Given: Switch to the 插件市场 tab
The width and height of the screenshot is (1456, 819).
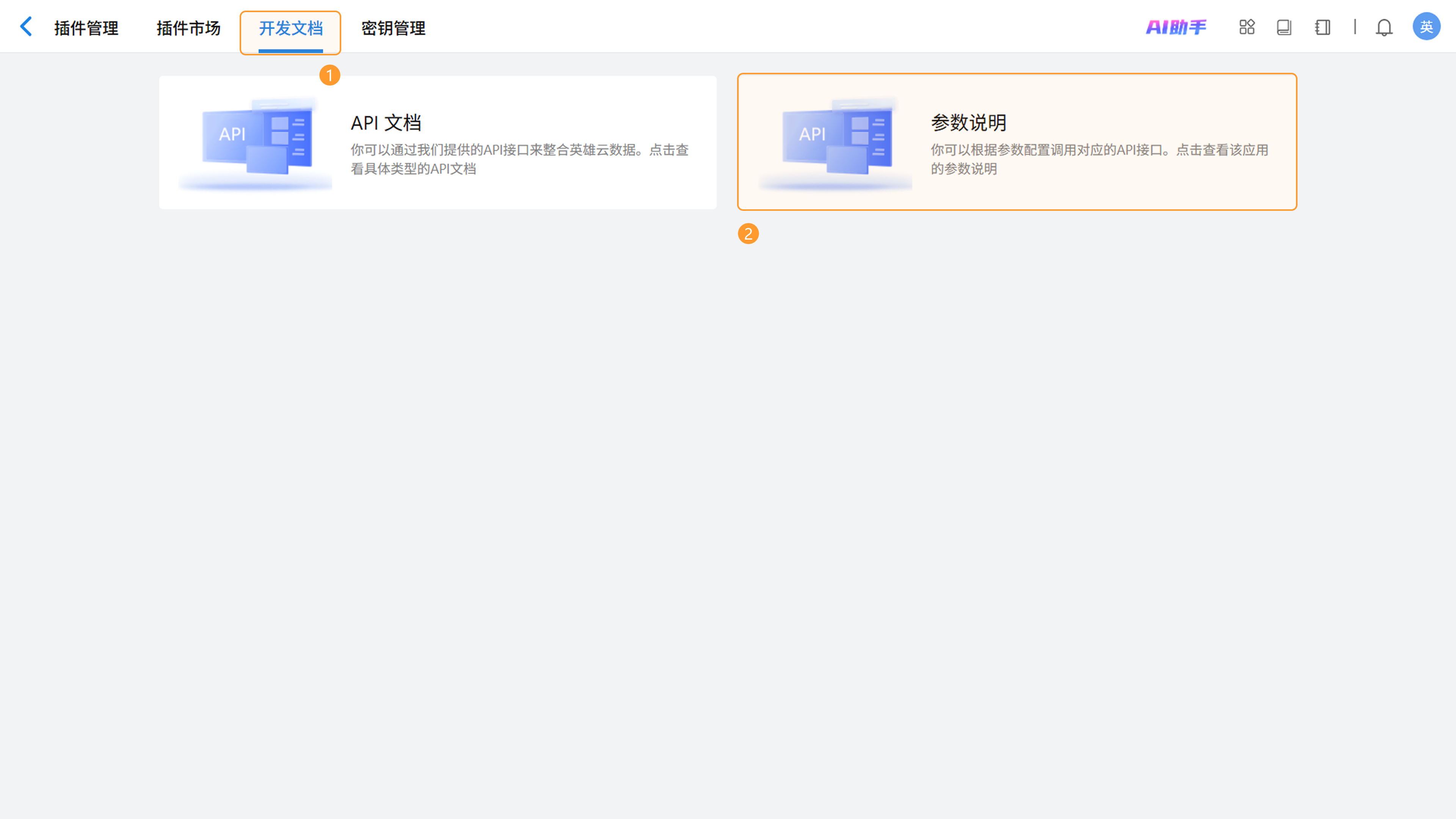Looking at the screenshot, I should (x=188, y=28).
